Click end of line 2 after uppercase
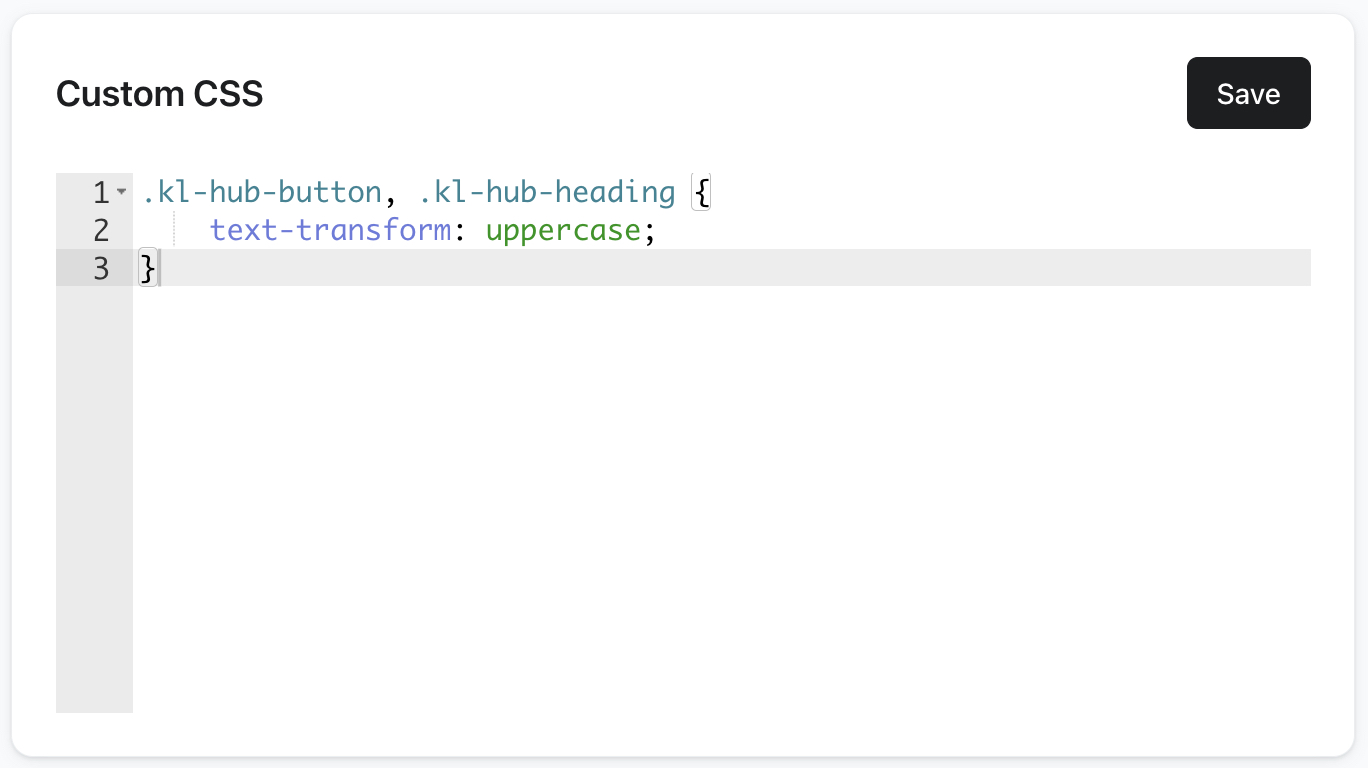1368x768 pixels. (x=670, y=230)
